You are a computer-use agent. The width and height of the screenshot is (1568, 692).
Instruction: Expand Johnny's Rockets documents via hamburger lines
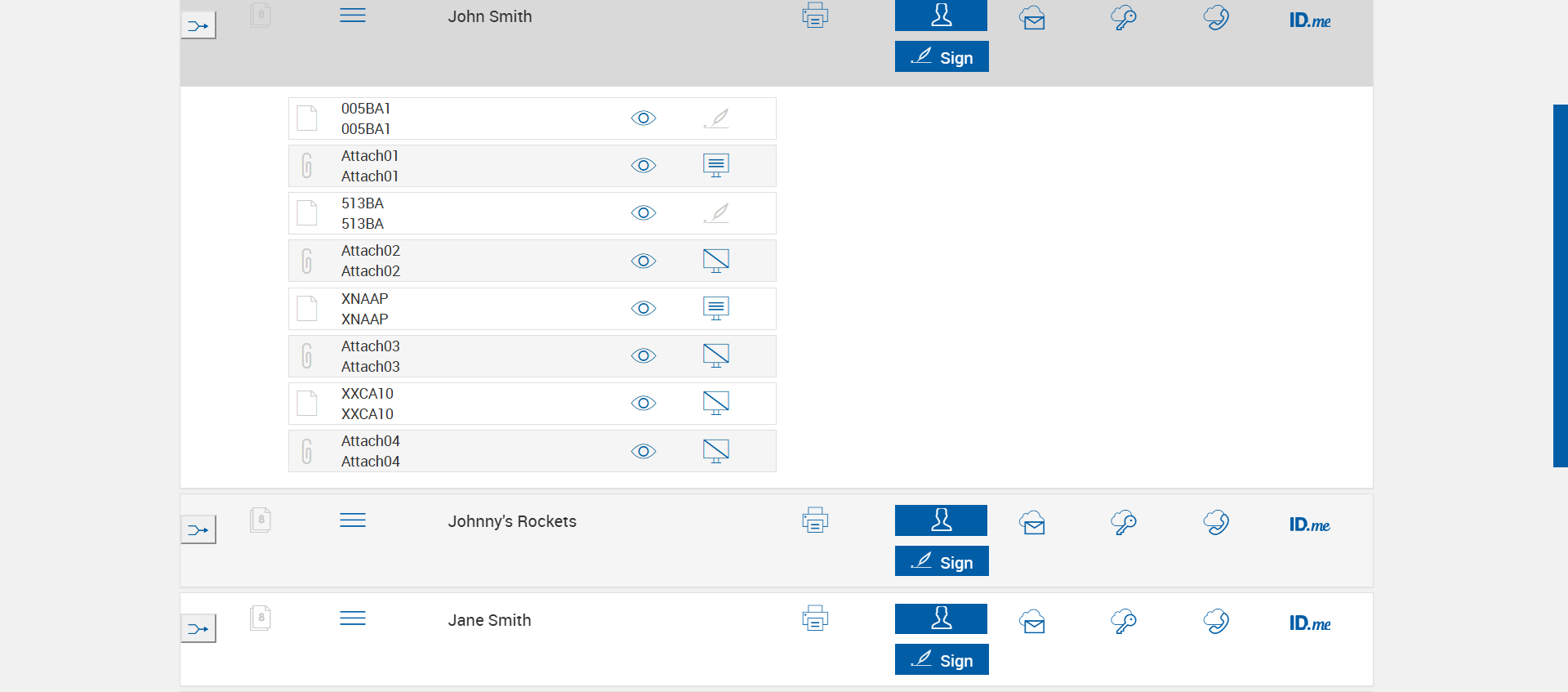(353, 520)
